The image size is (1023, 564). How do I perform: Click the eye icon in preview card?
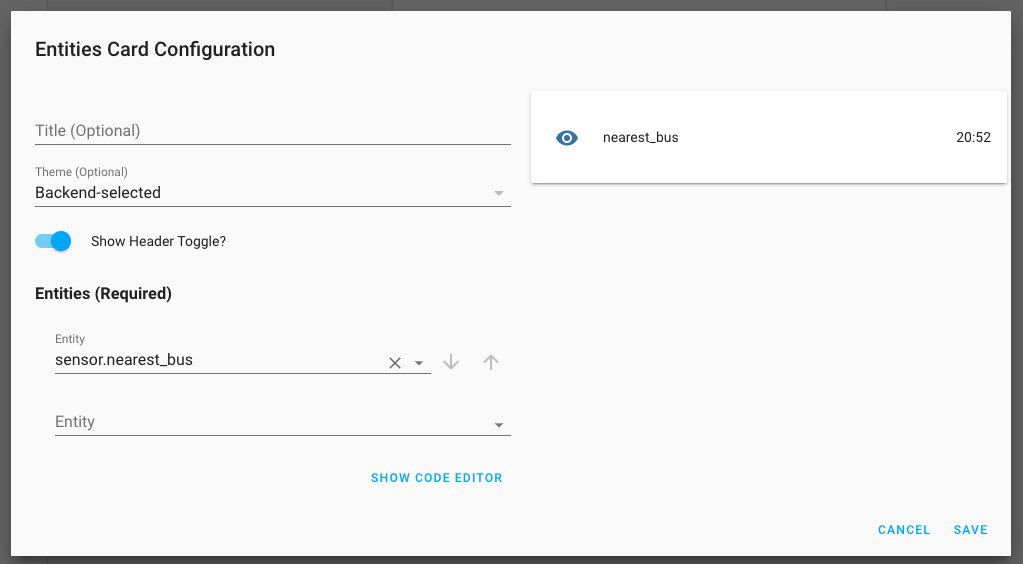(x=567, y=138)
